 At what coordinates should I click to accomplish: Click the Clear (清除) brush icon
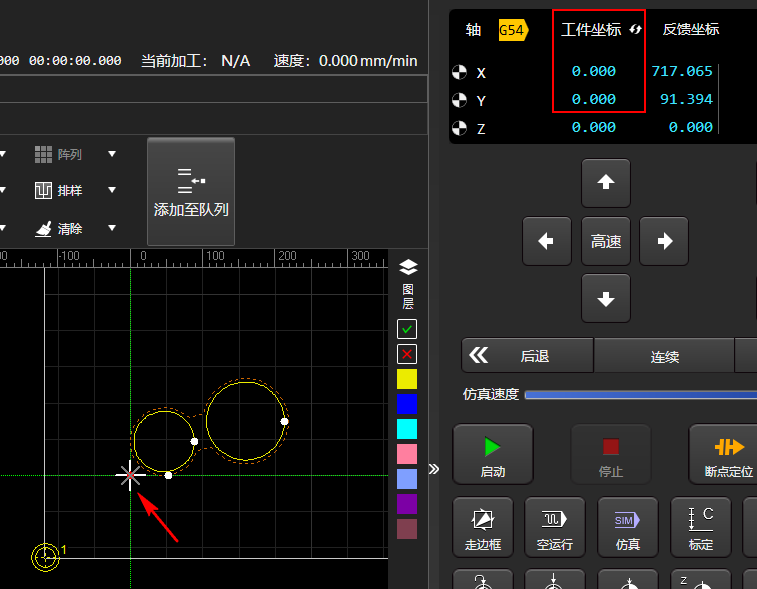(x=43, y=228)
